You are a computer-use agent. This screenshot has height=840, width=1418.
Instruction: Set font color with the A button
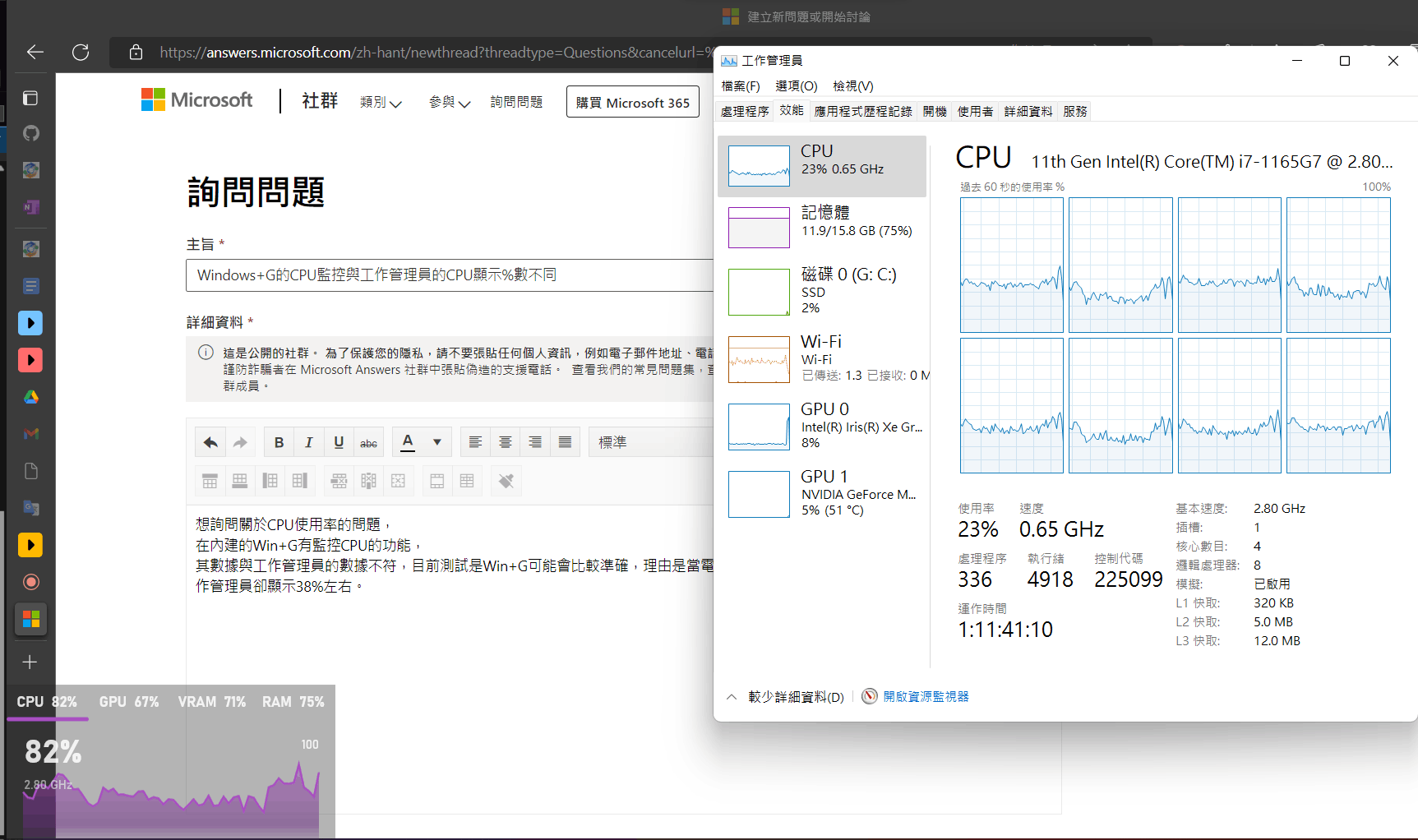pyautogui.click(x=408, y=442)
